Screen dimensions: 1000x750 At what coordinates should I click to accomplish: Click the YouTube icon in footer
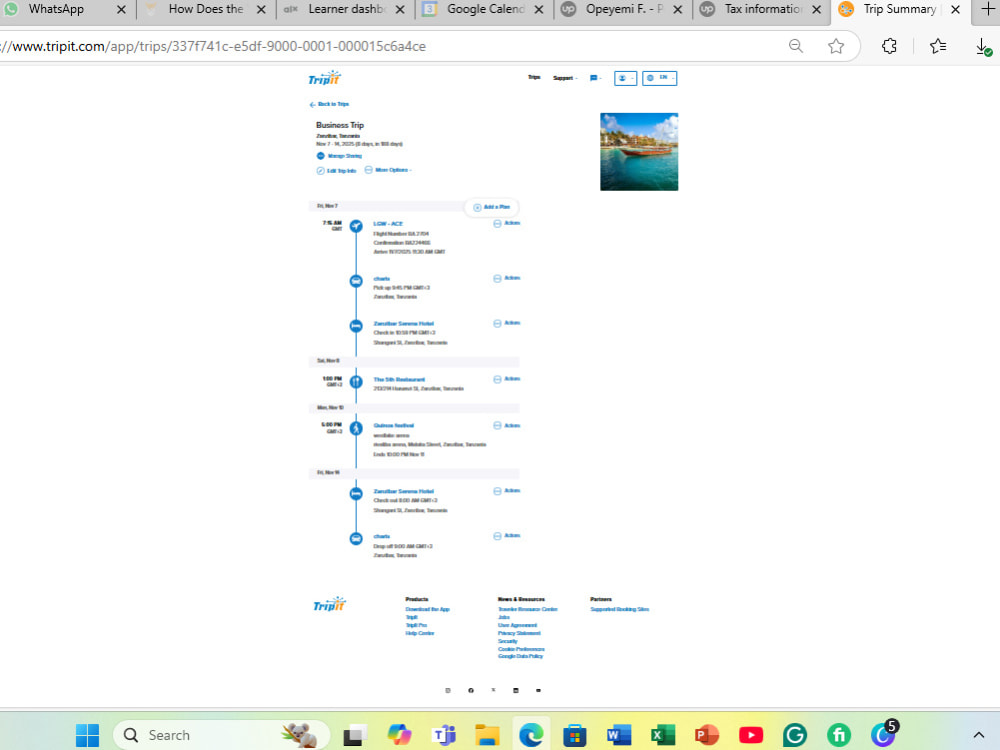538,690
